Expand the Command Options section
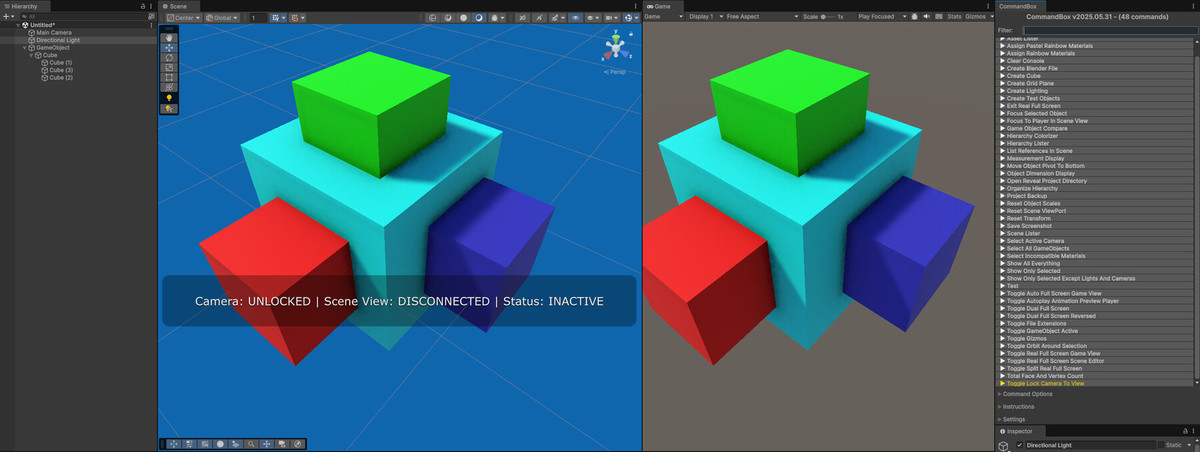 coord(1027,394)
